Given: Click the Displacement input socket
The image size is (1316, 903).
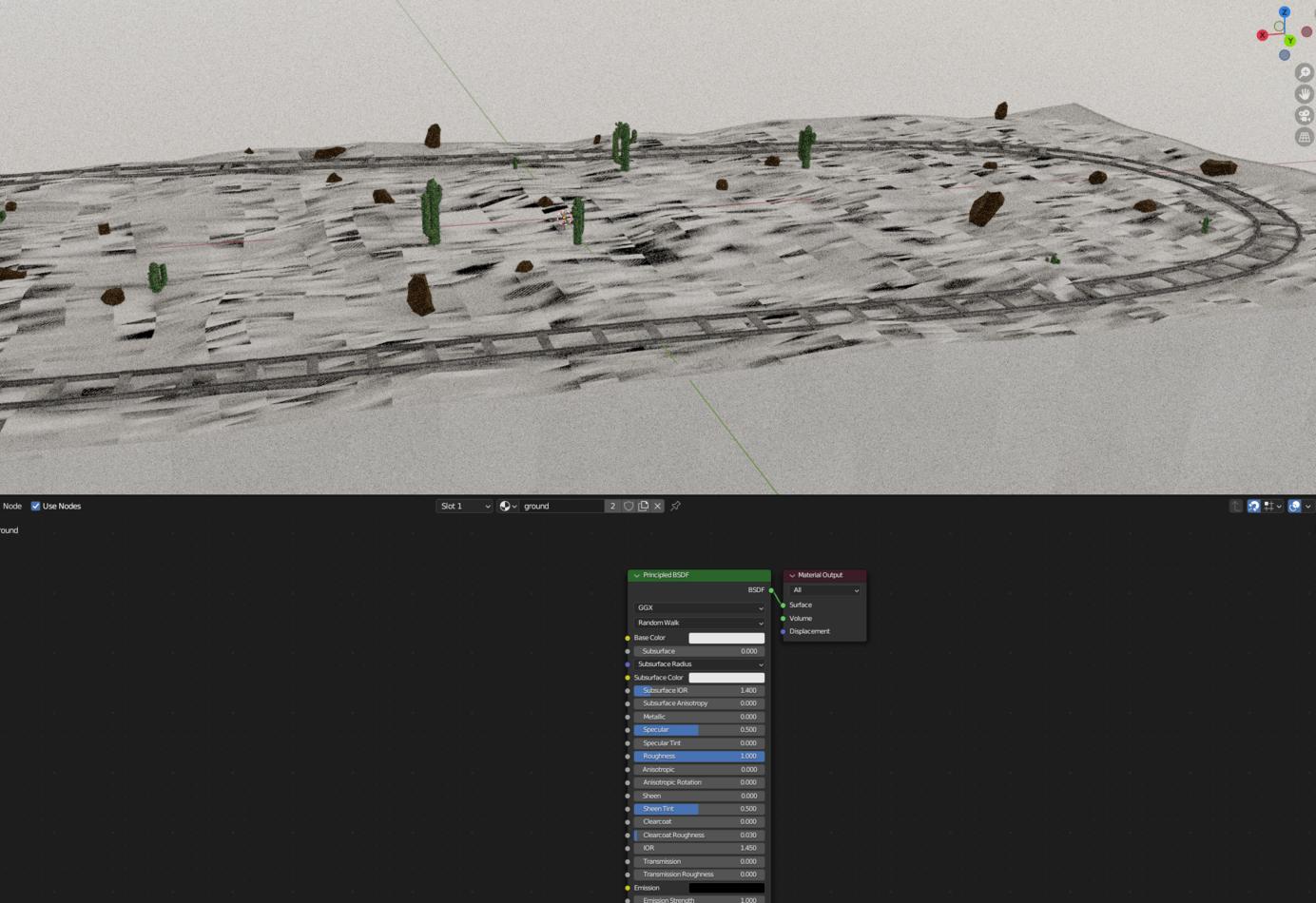Looking at the screenshot, I should coord(784,632).
